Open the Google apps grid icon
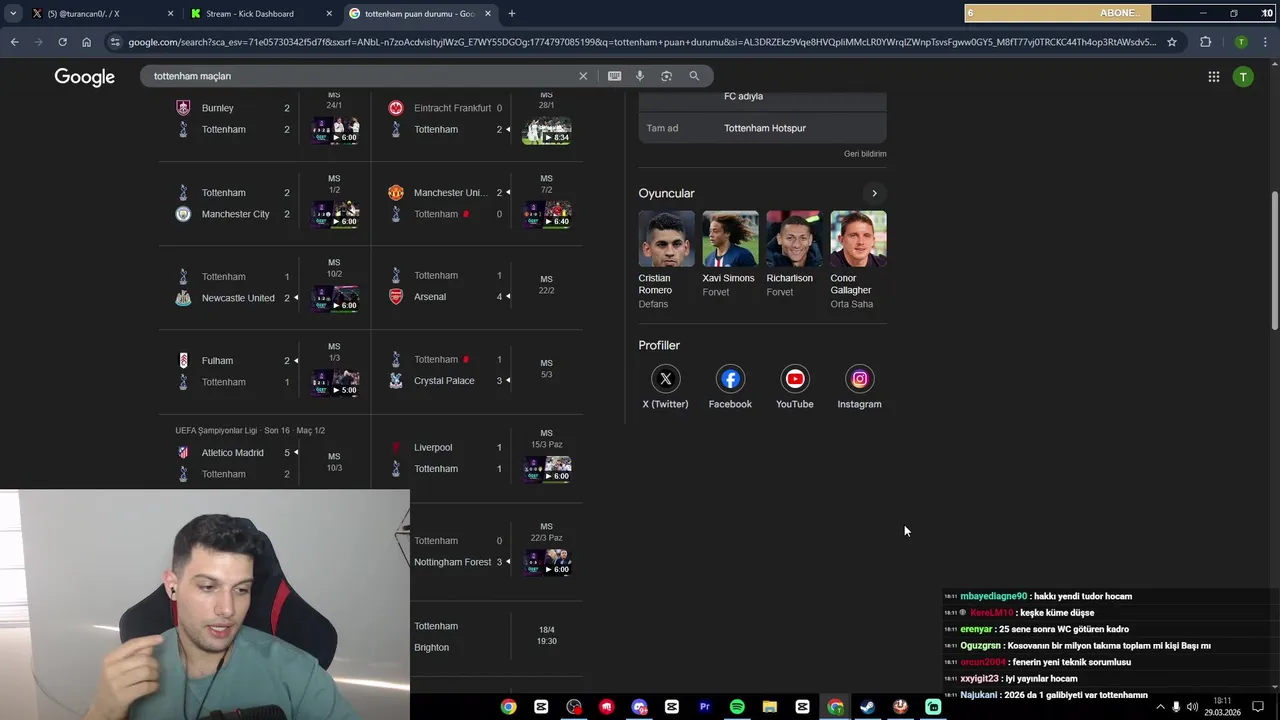This screenshot has height=720, width=1280. 1213,77
